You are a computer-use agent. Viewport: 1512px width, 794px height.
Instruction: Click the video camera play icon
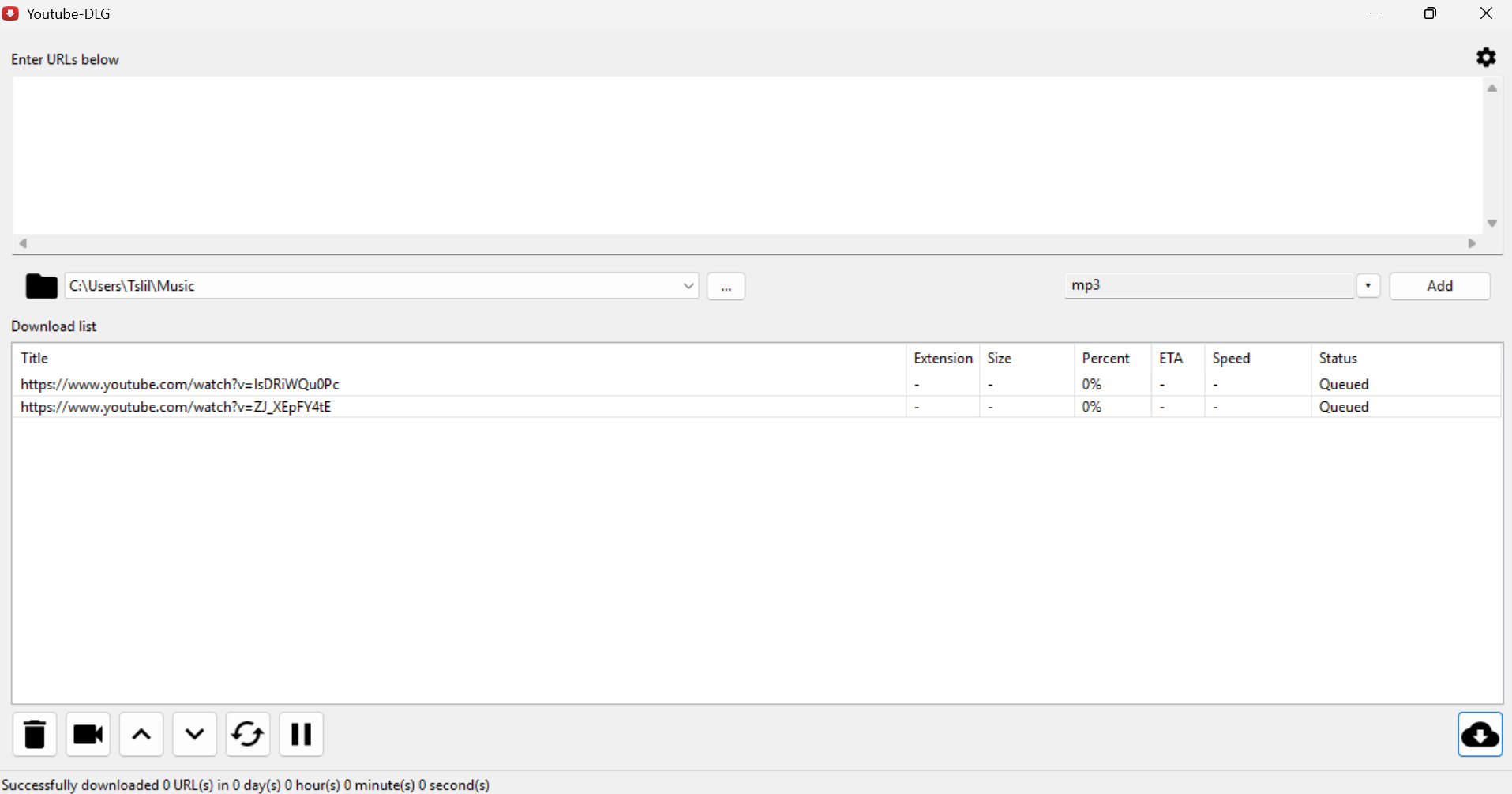coord(88,735)
